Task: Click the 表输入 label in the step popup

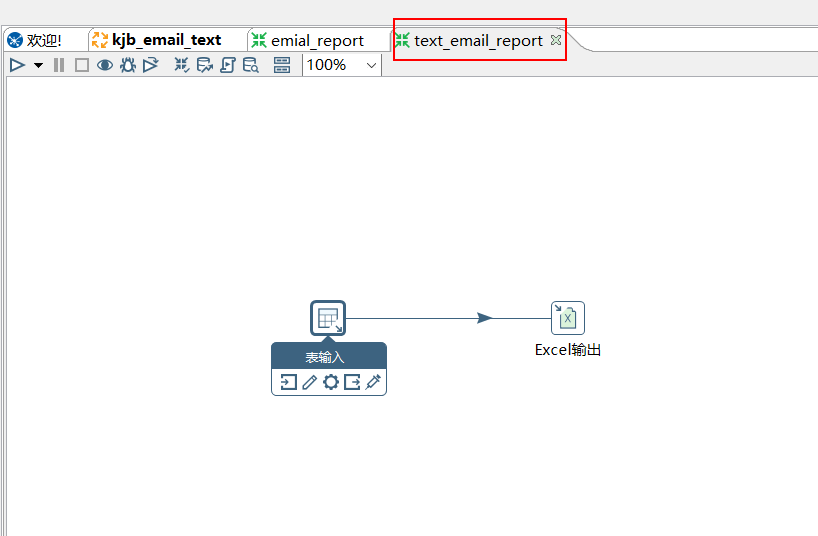Action: (x=324, y=358)
